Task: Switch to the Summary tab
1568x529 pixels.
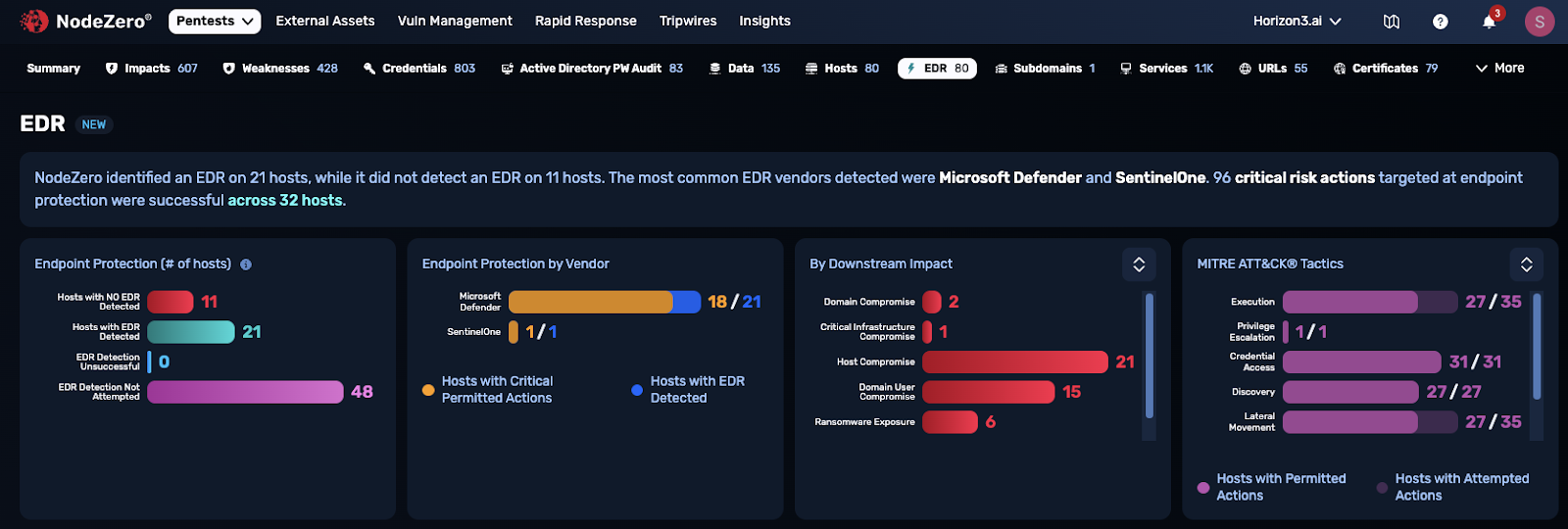Action: pos(54,69)
